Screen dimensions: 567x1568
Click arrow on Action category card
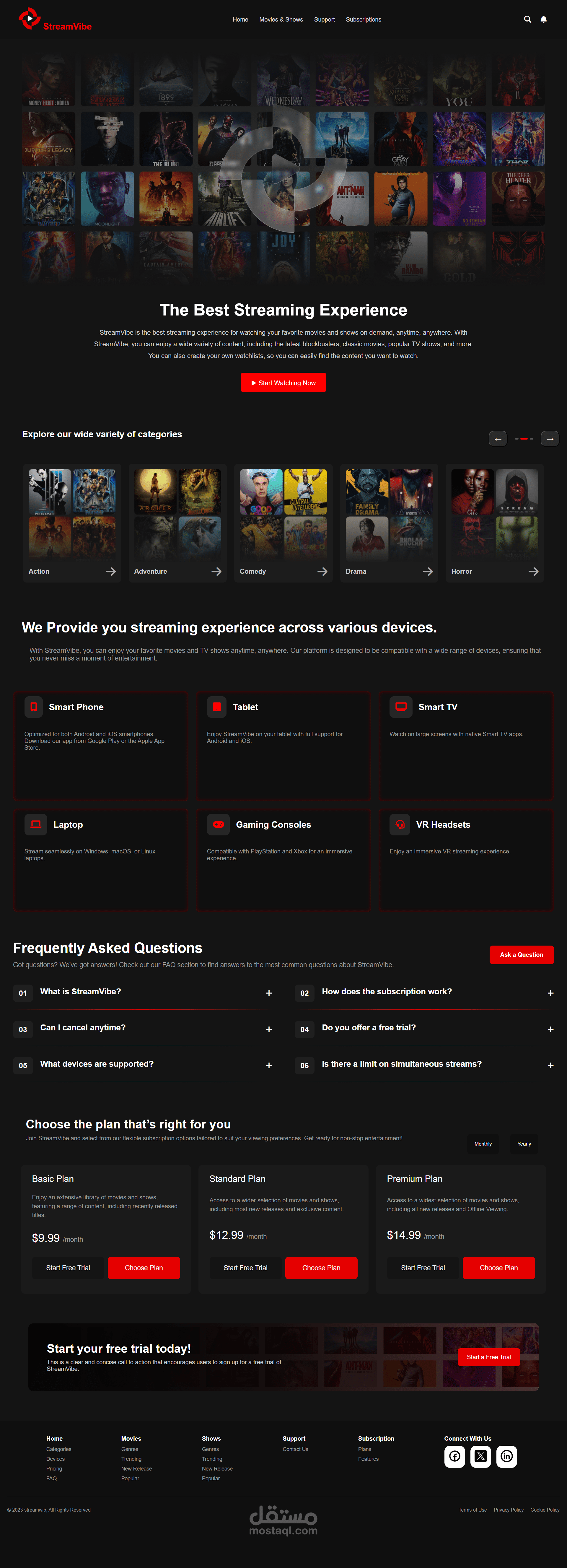[111, 572]
